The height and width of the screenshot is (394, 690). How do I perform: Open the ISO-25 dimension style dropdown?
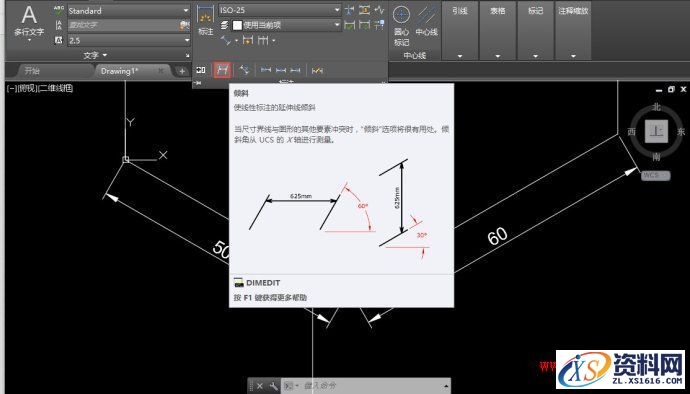coord(280,10)
